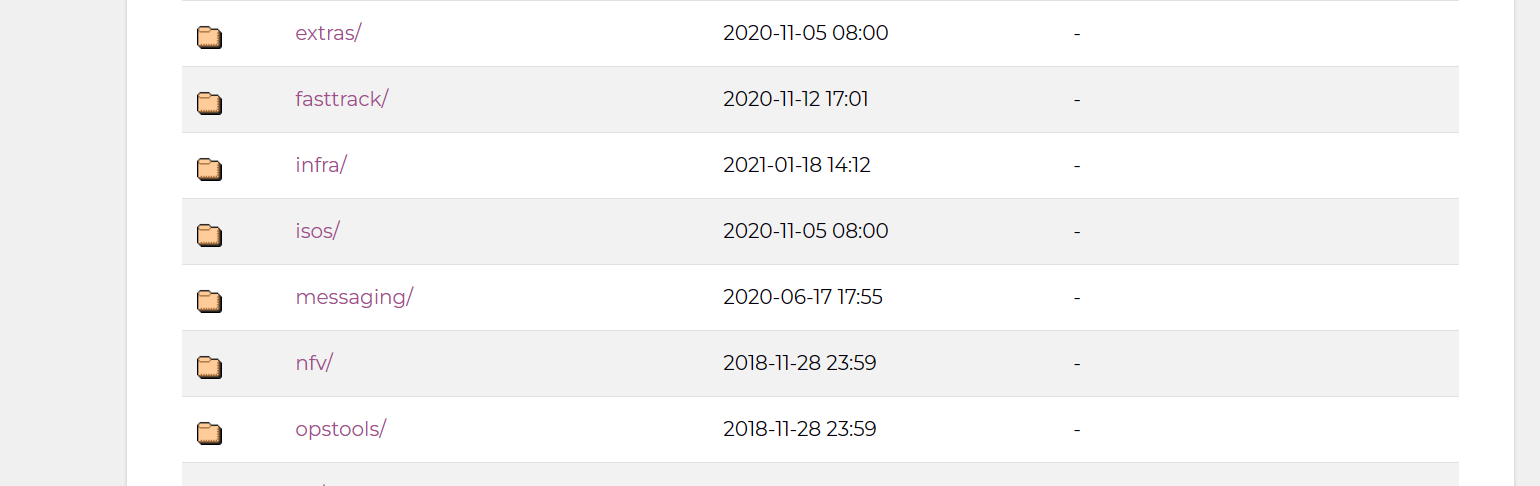Click the 2020-11-12 17:01 date cell

click(796, 99)
